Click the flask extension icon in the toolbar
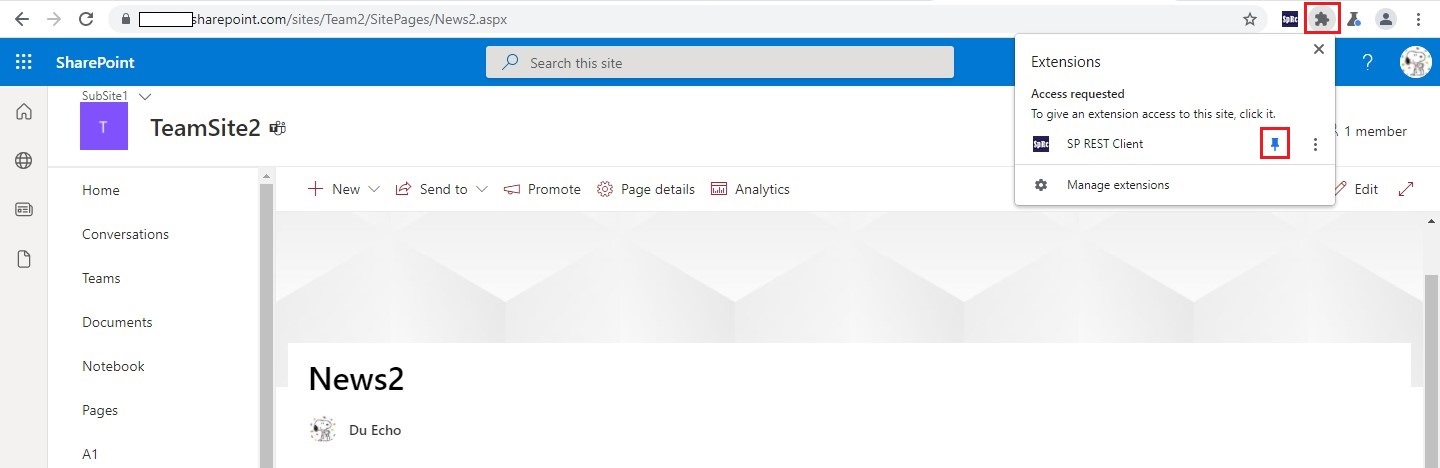The image size is (1440, 468). pos(1353,18)
